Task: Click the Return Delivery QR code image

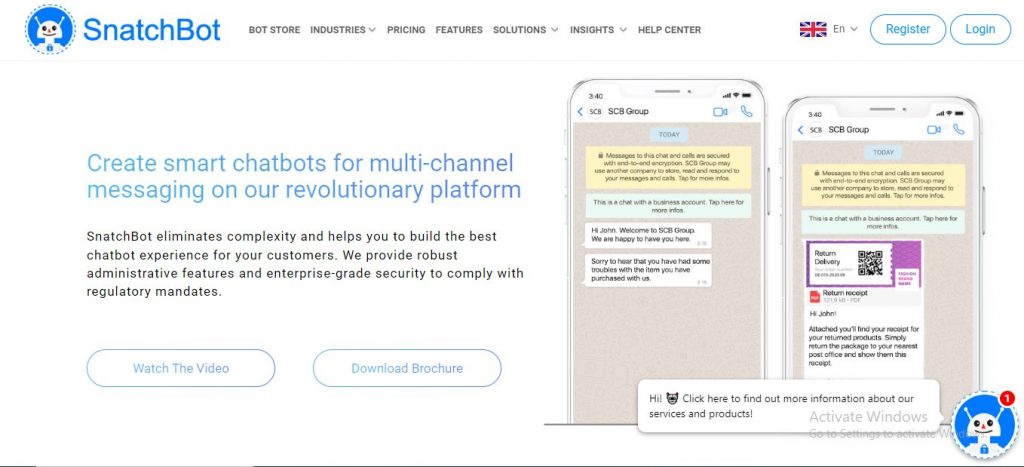Action: point(870,263)
